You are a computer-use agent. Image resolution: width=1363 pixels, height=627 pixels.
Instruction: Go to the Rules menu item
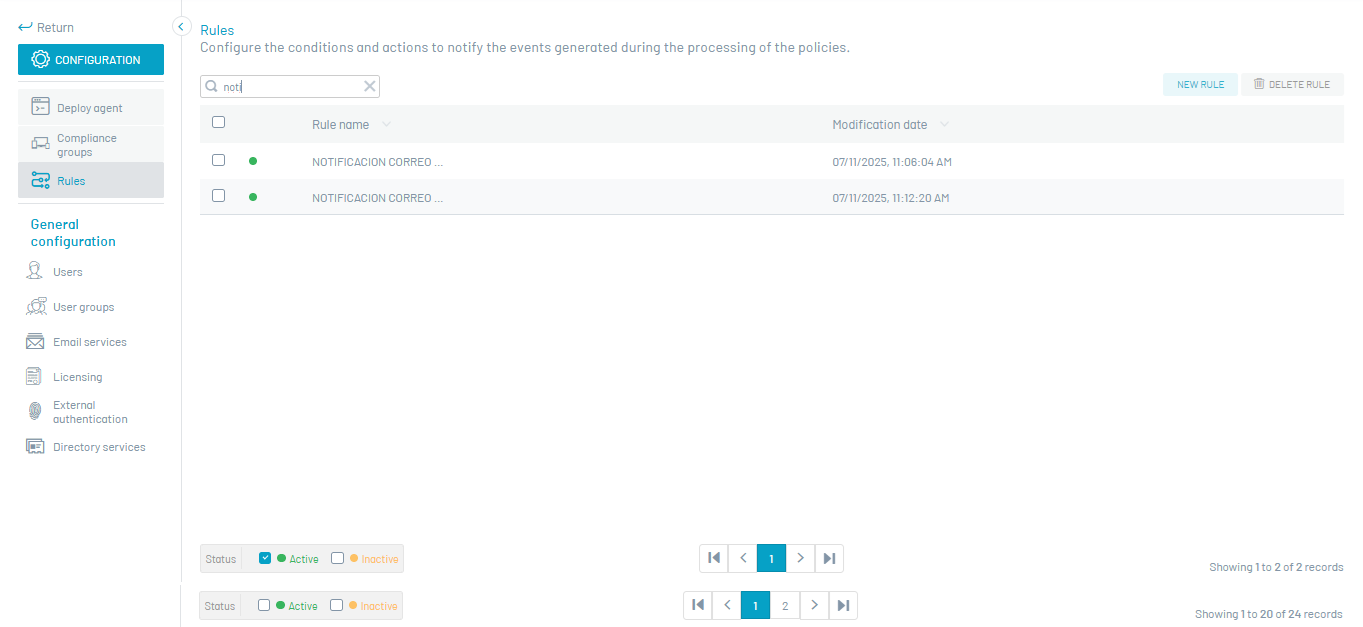(x=91, y=180)
